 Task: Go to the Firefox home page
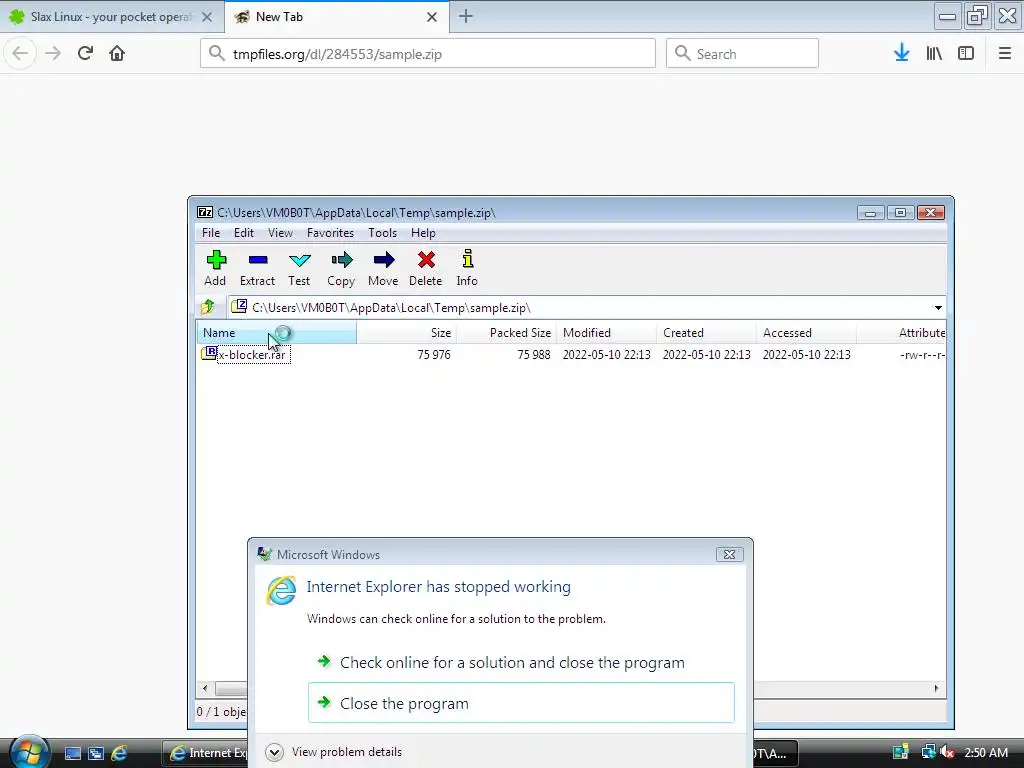[117, 54]
